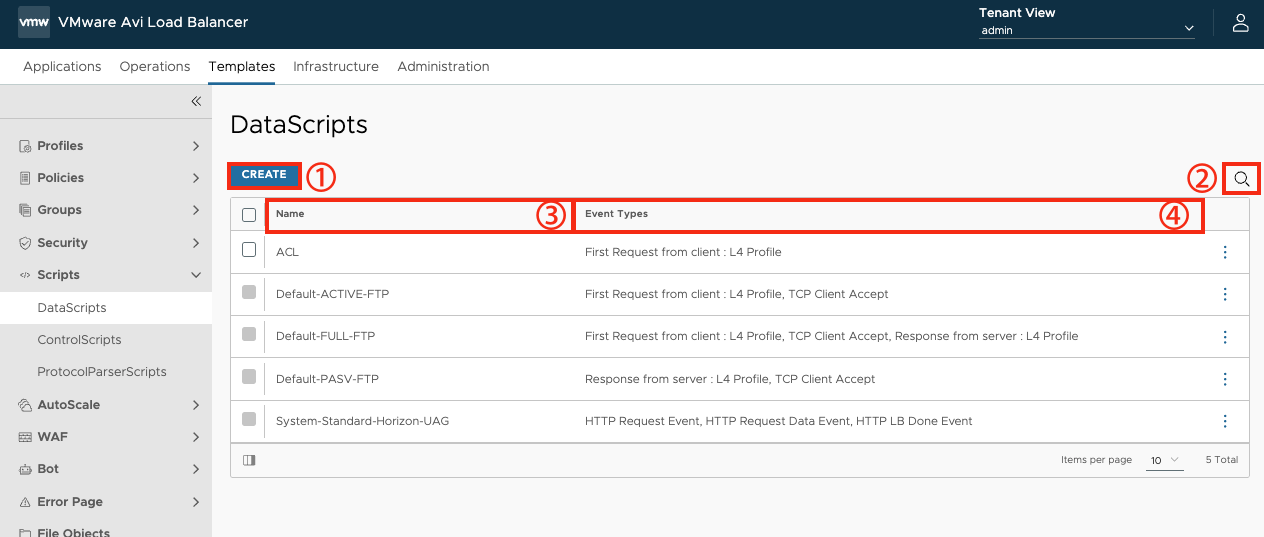Click the ACL script name
This screenshot has height=537, width=1264.
(x=287, y=252)
